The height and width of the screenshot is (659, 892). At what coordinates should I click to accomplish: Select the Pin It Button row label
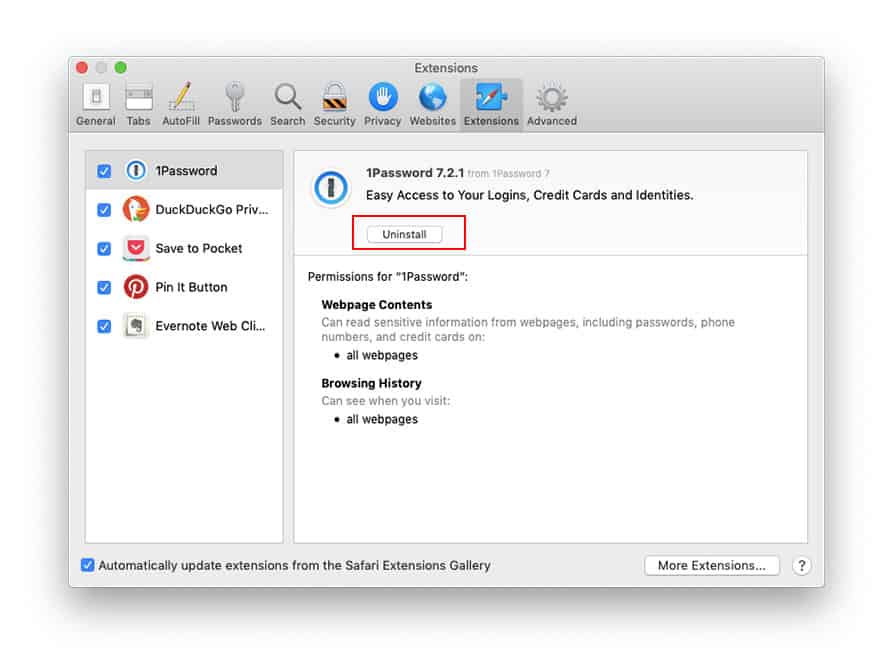coord(191,287)
